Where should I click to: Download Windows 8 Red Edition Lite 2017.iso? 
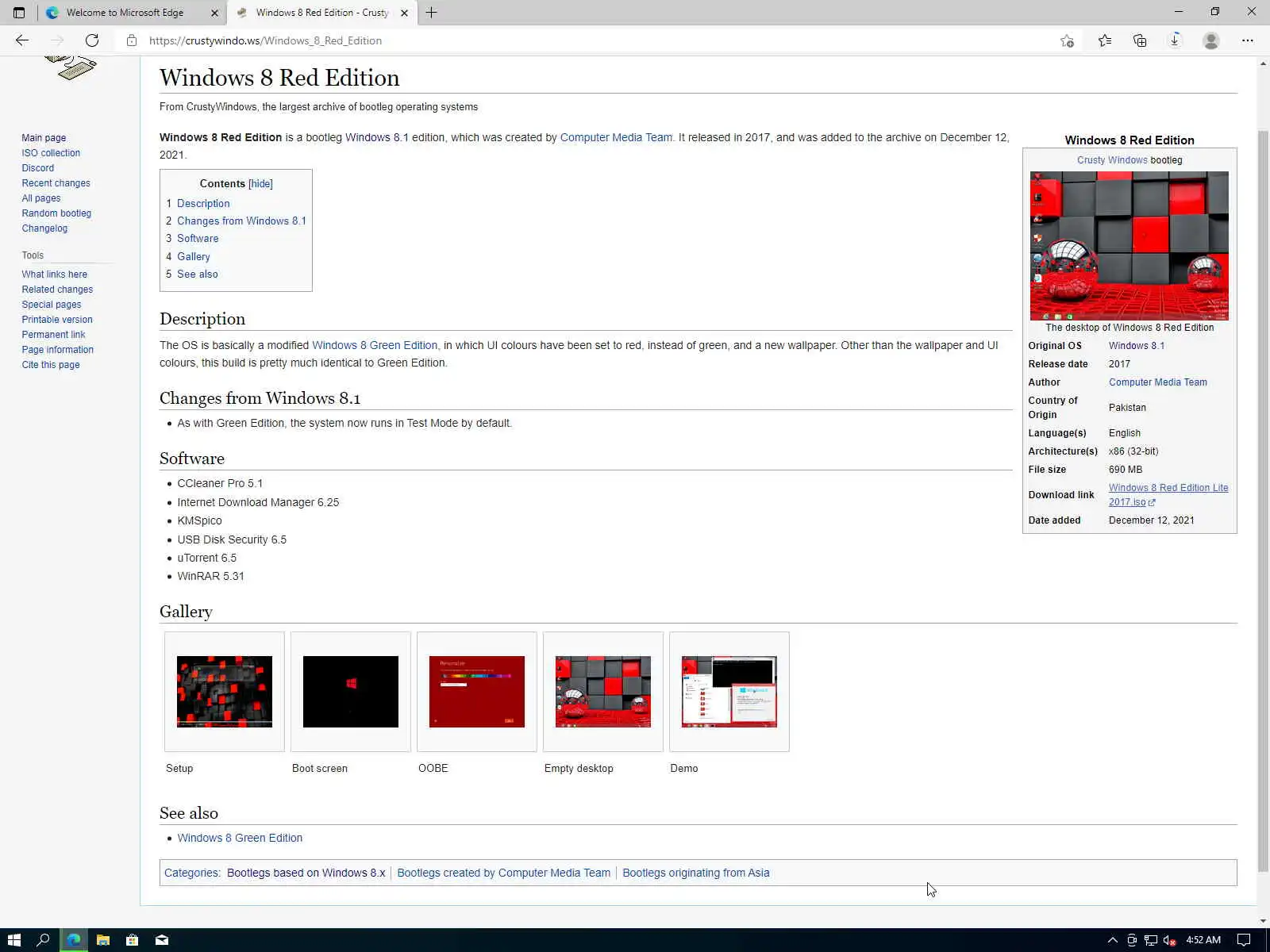(1168, 495)
